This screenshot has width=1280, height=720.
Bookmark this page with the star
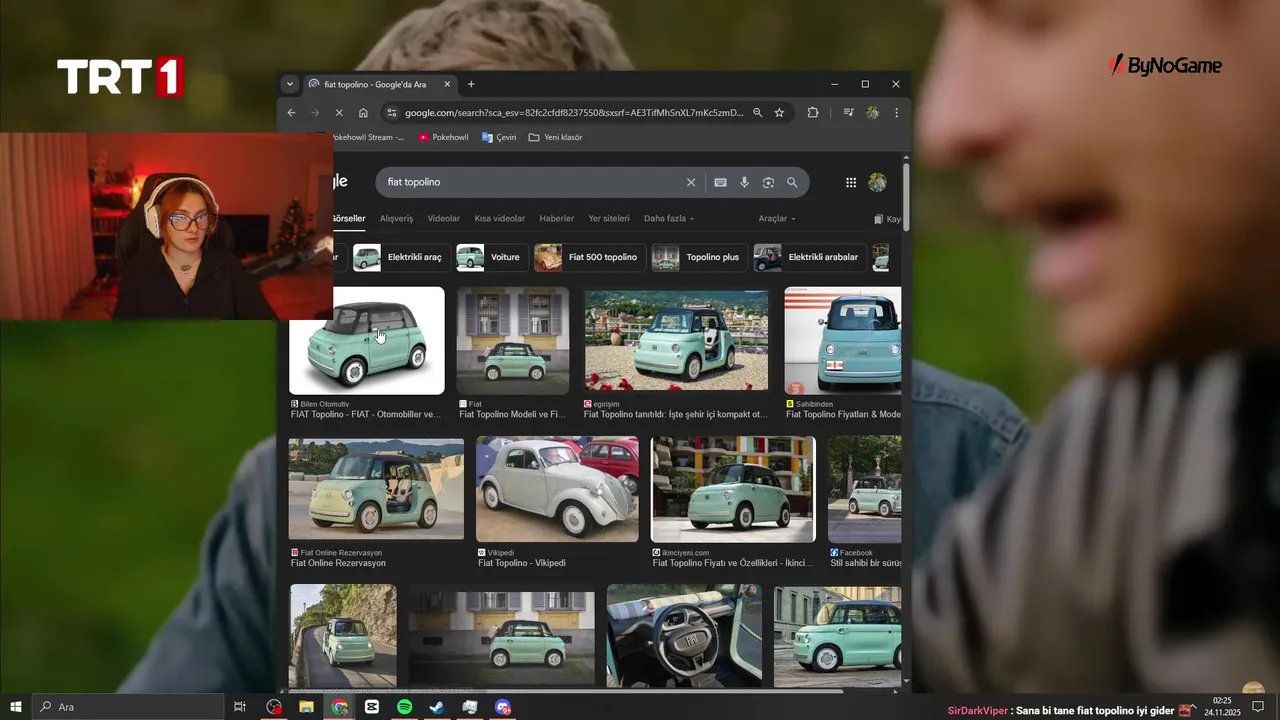pos(779,113)
